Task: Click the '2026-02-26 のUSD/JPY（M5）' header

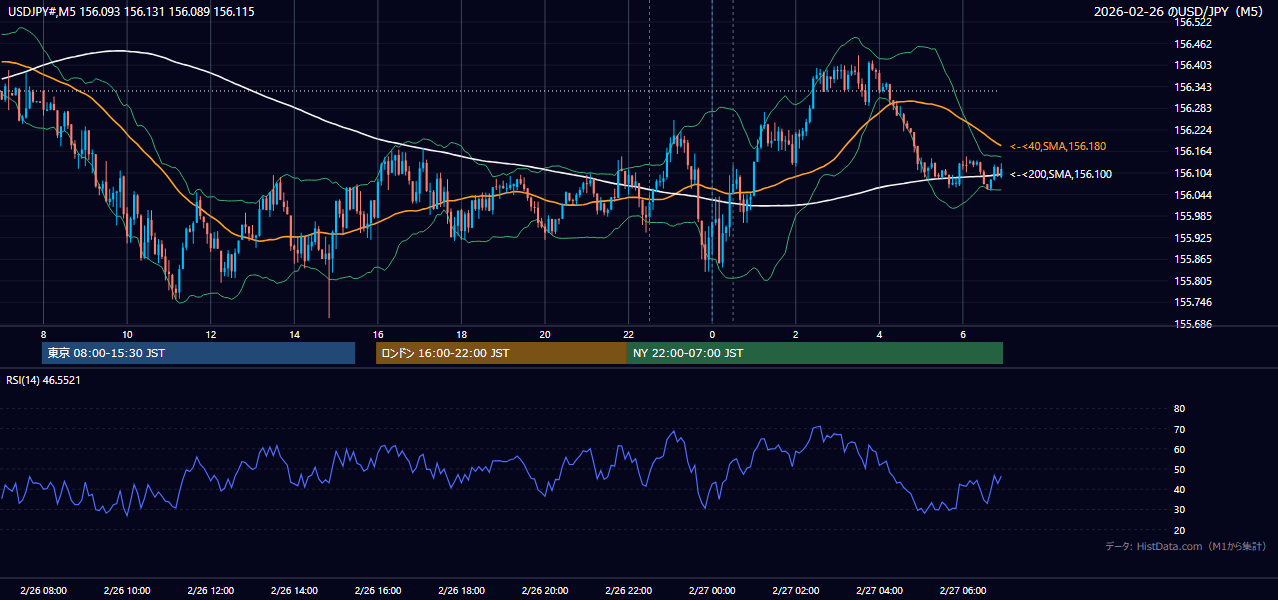Action: pyautogui.click(x=1180, y=11)
